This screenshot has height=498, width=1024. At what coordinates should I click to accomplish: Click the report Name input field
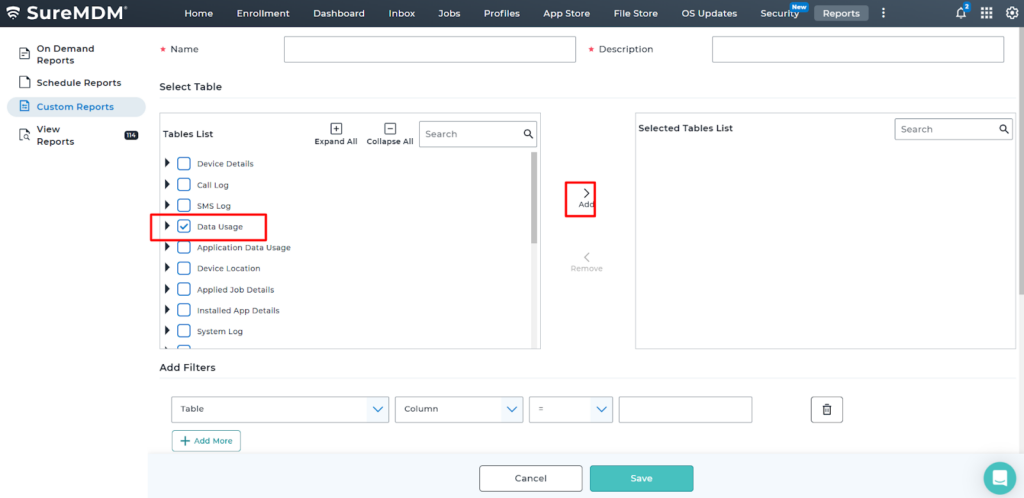click(430, 49)
